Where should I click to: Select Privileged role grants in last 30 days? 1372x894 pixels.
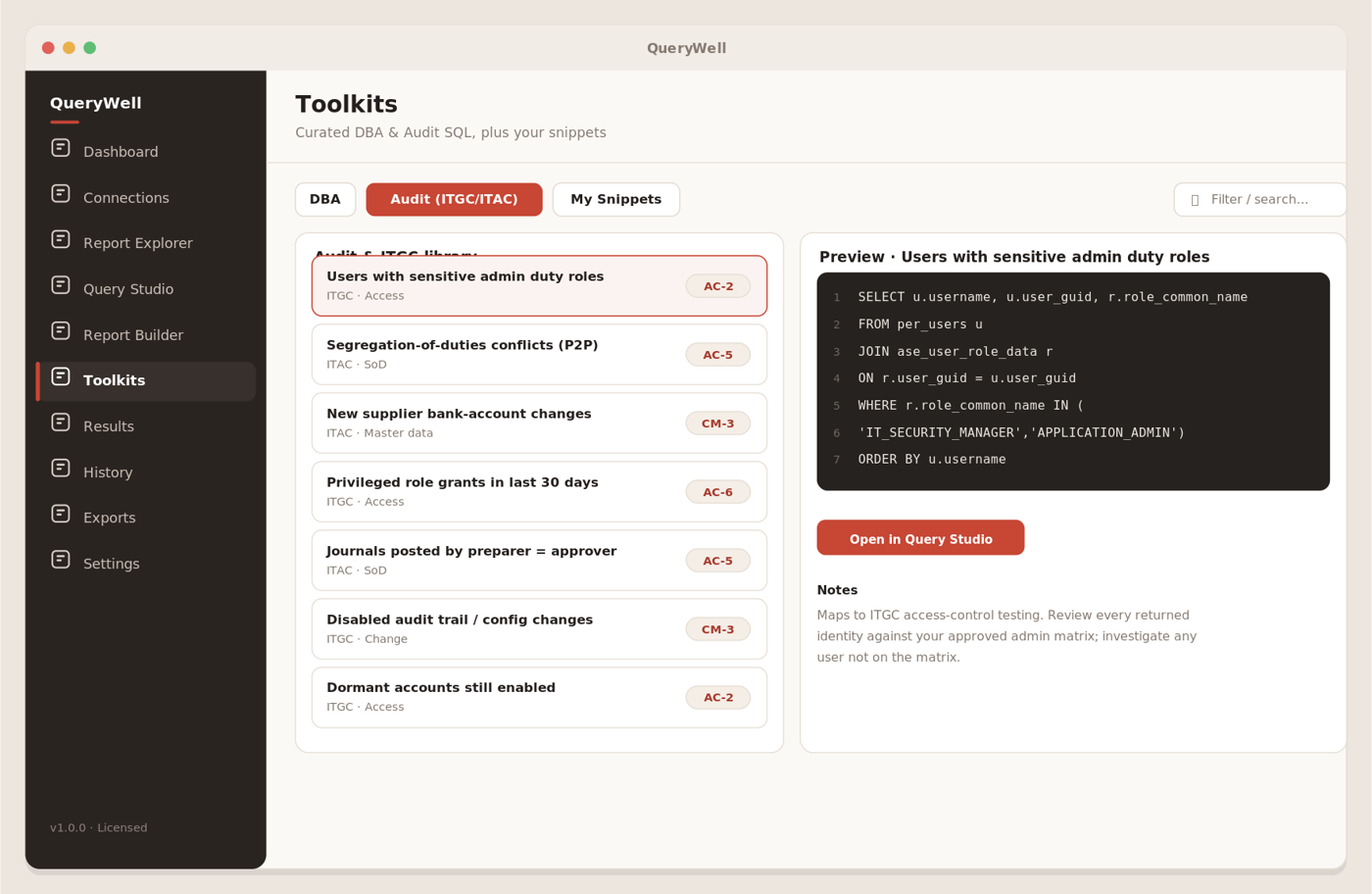pos(539,492)
